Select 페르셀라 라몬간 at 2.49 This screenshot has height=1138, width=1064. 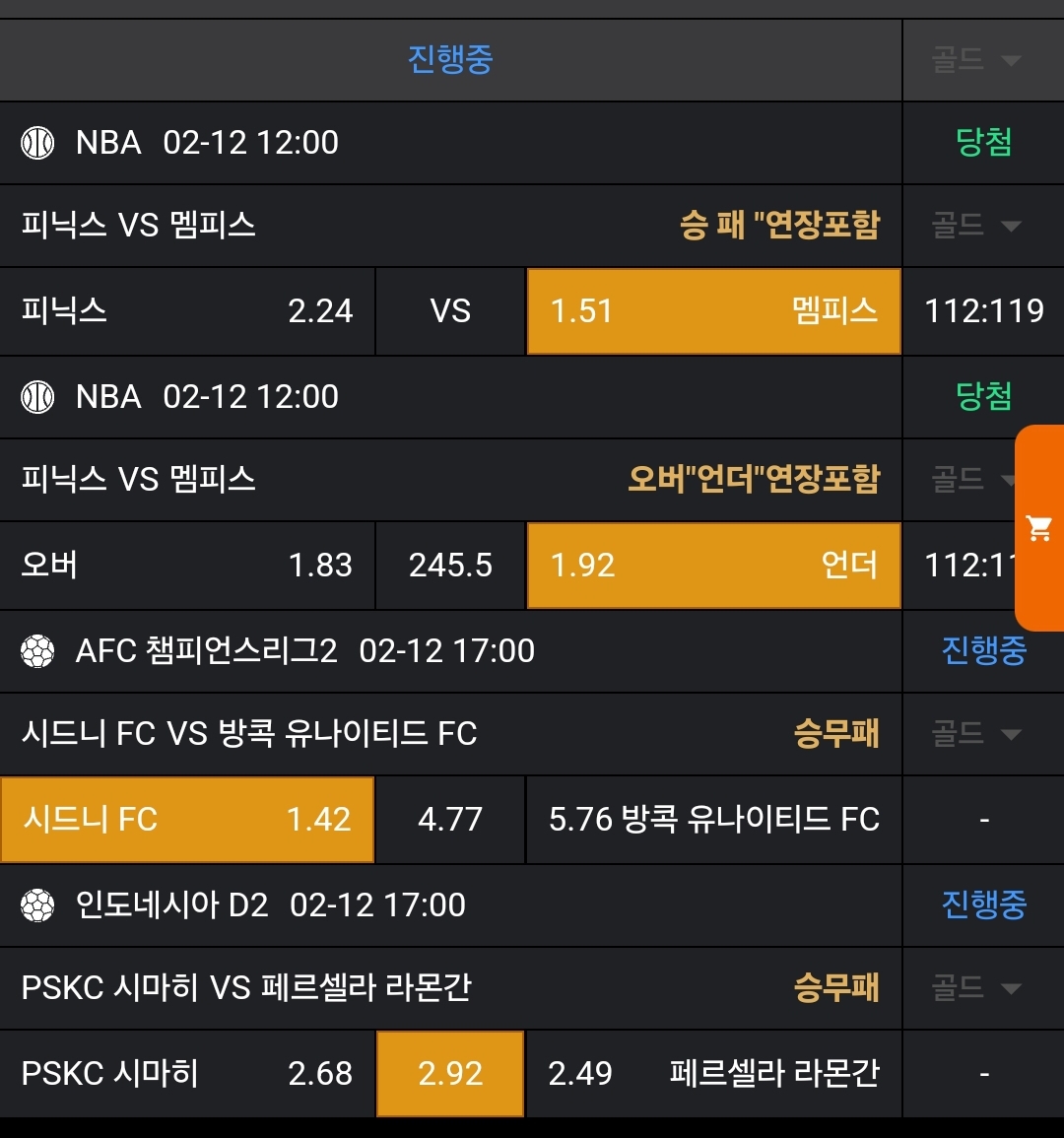[x=713, y=1074]
